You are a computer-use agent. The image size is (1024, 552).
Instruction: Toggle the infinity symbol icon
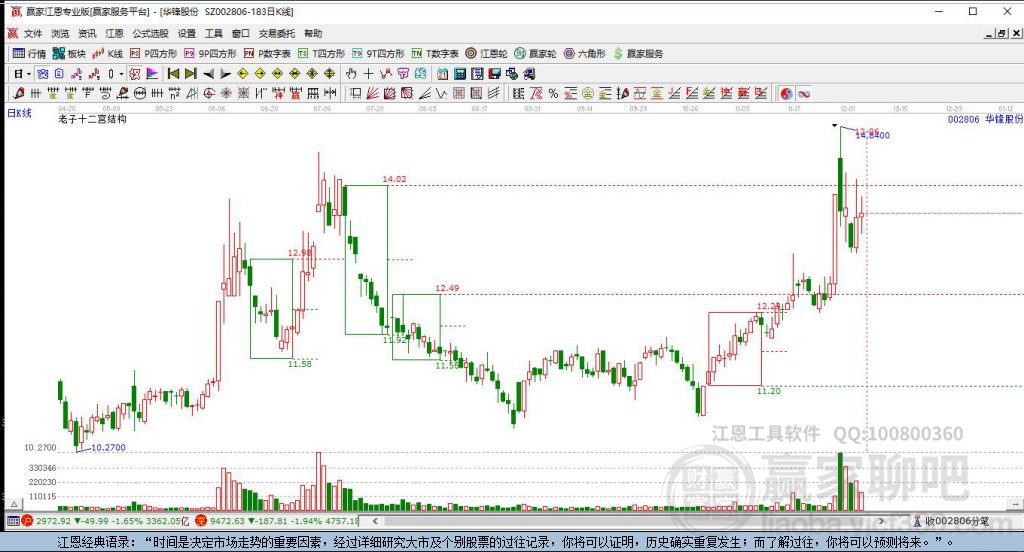click(x=804, y=94)
